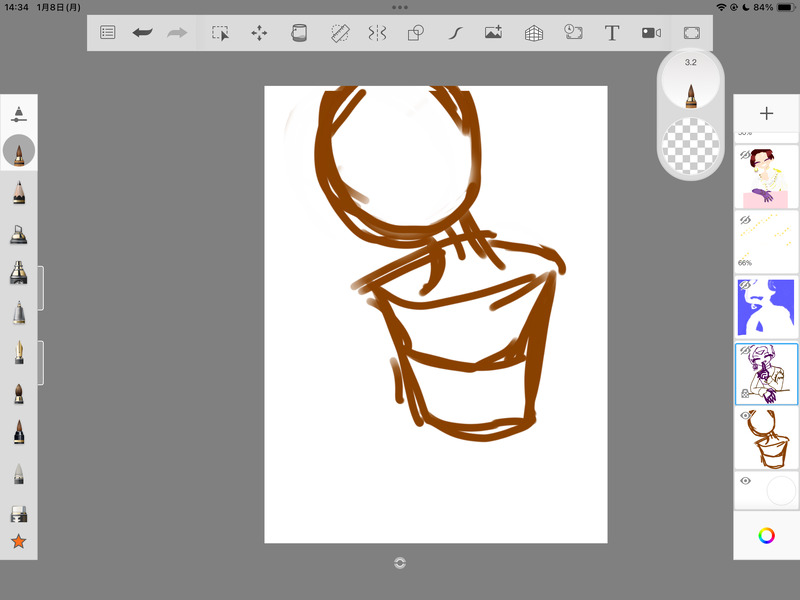Select the selection marquee tool
Screen dimensions: 800x600
[x=220, y=33]
